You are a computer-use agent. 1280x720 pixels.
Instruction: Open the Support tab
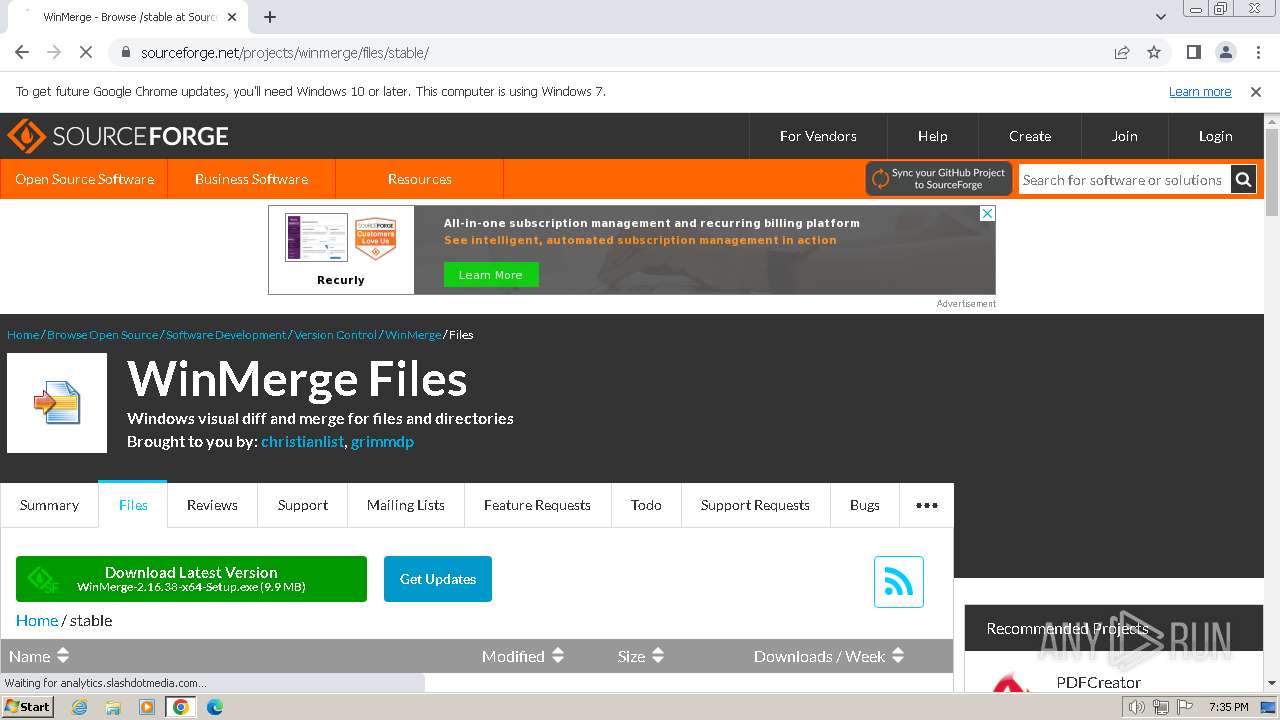click(303, 505)
